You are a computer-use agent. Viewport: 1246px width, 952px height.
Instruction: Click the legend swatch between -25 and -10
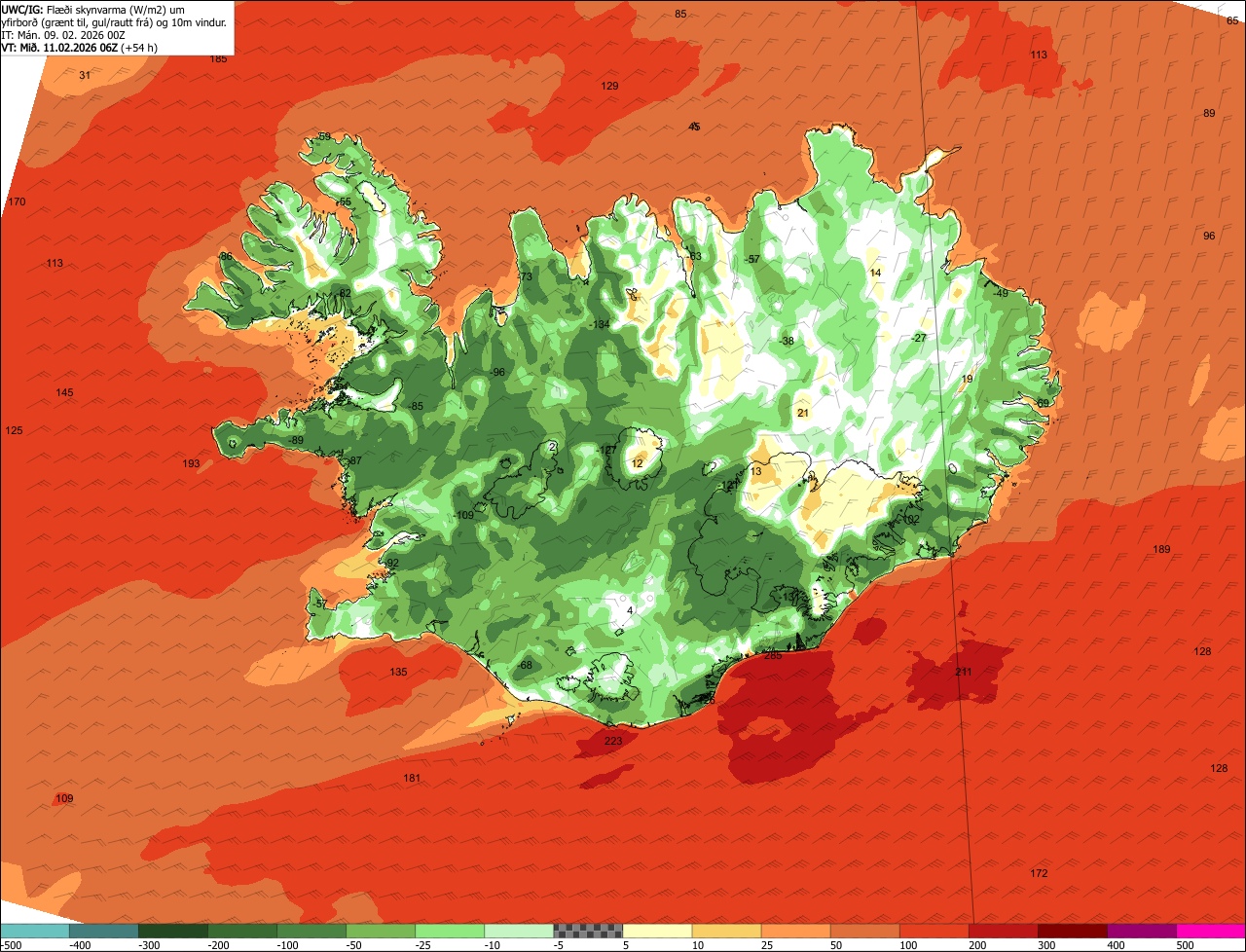[450, 932]
